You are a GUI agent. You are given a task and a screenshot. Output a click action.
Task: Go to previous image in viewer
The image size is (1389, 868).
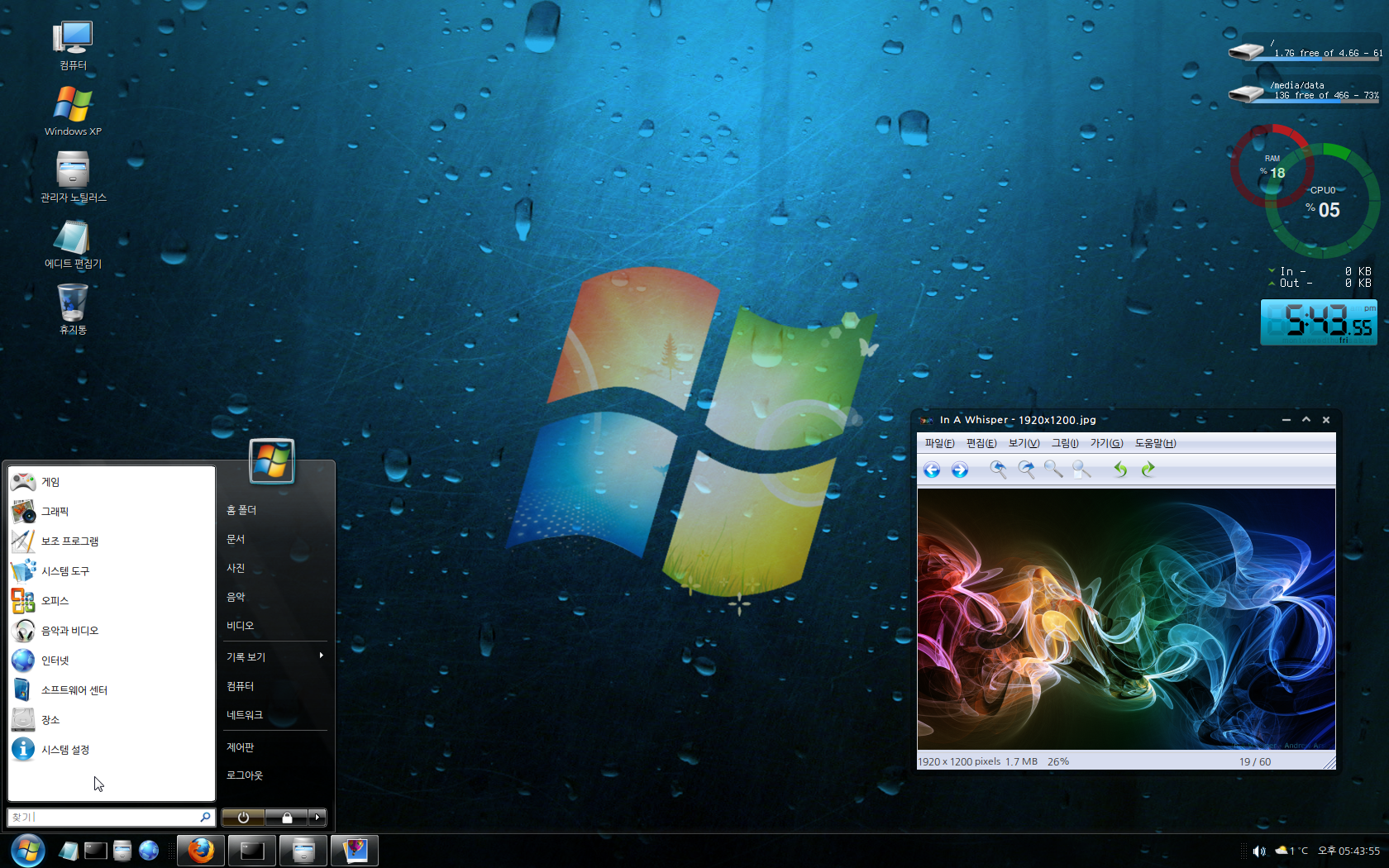[932, 470]
